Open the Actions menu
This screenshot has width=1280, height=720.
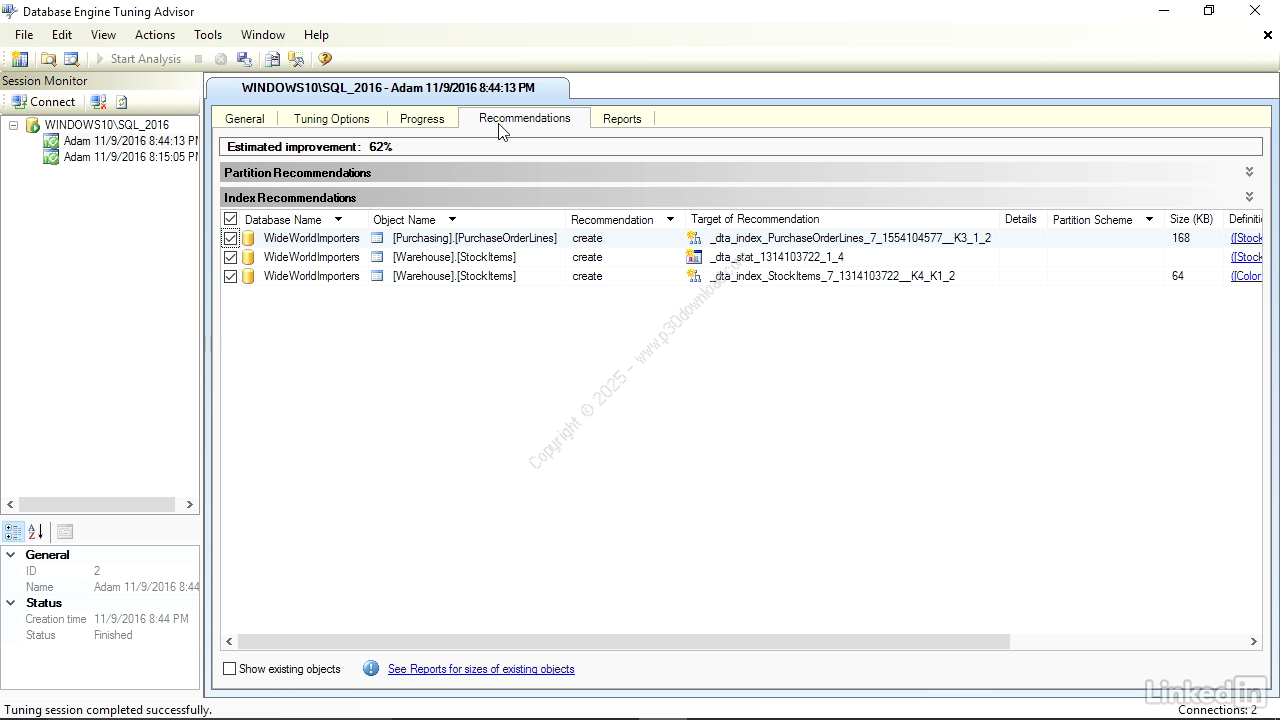(x=155, y=35)
